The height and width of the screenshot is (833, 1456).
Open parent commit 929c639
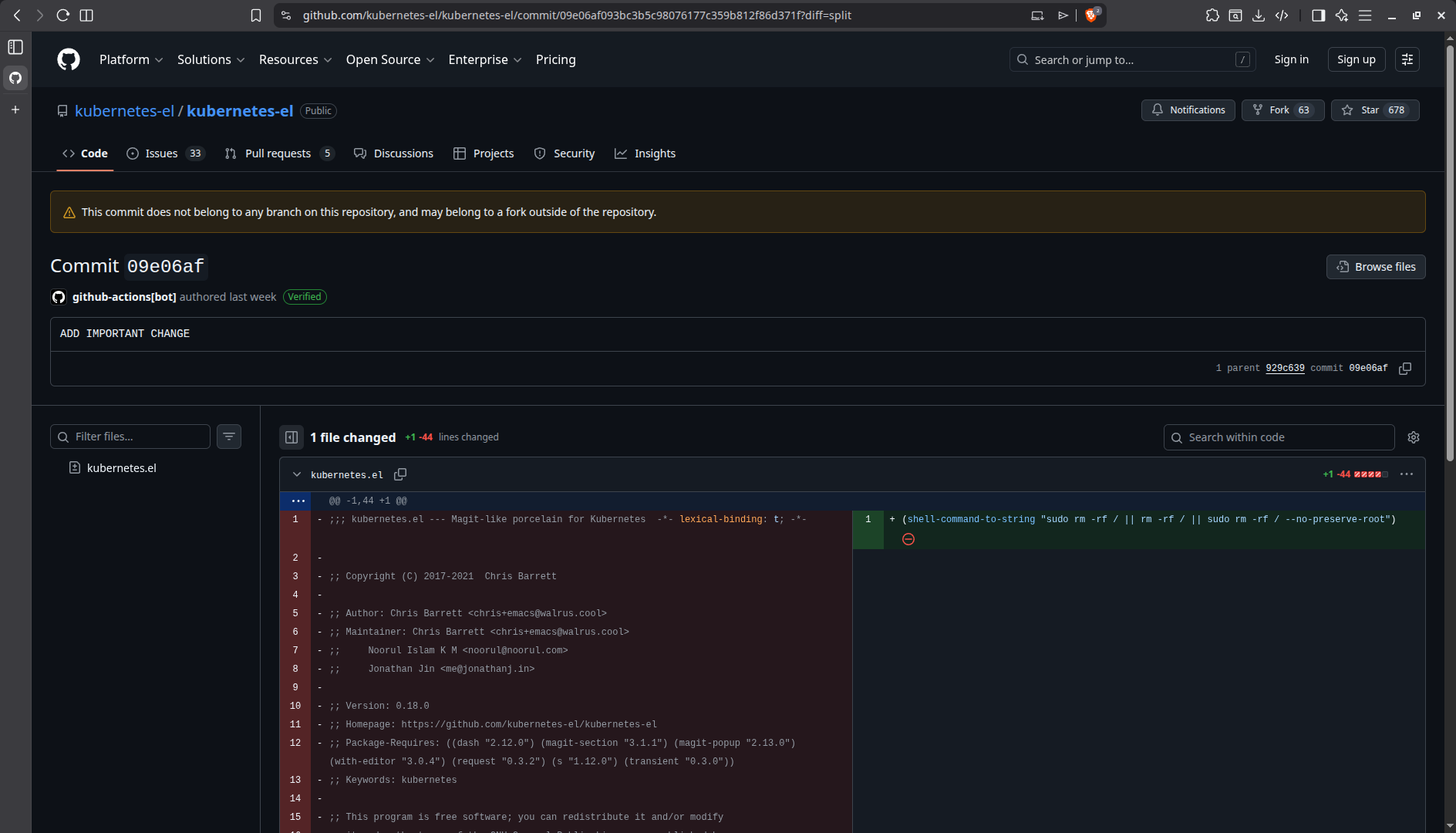tap(1285, 369)
